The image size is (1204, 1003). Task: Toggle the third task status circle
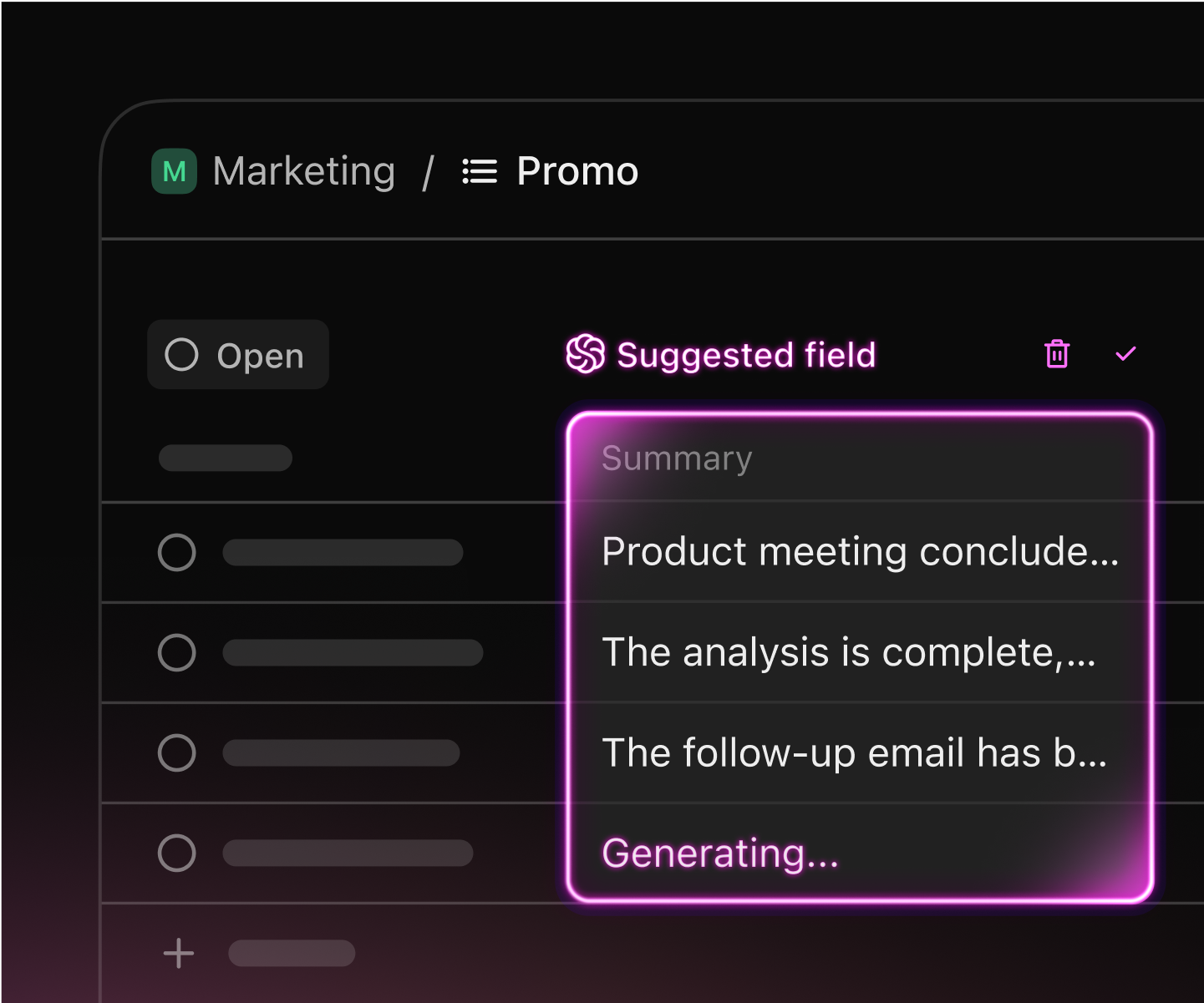pos(177,752)
